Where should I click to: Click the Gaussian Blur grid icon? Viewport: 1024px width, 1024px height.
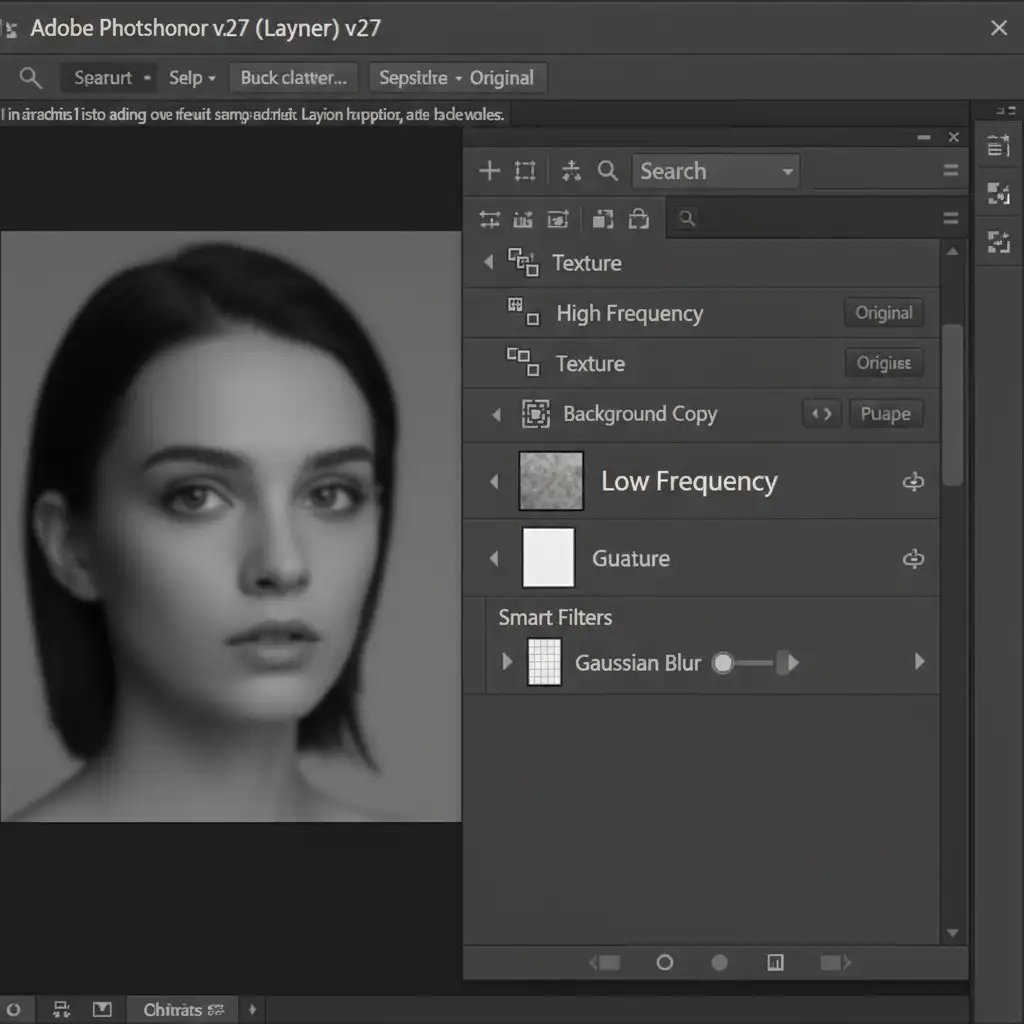[544, 662]
